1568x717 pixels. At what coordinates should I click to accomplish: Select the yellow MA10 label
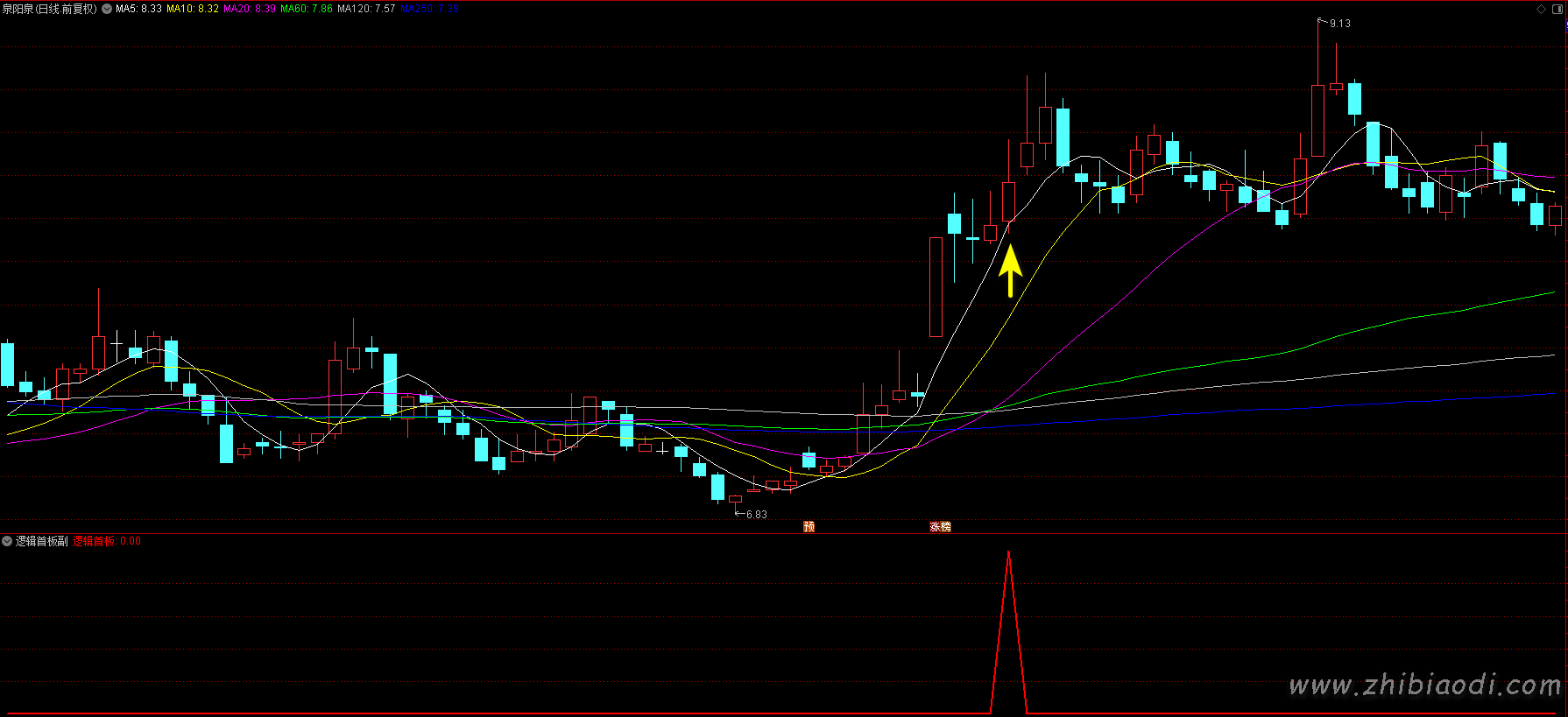[193, 9]
